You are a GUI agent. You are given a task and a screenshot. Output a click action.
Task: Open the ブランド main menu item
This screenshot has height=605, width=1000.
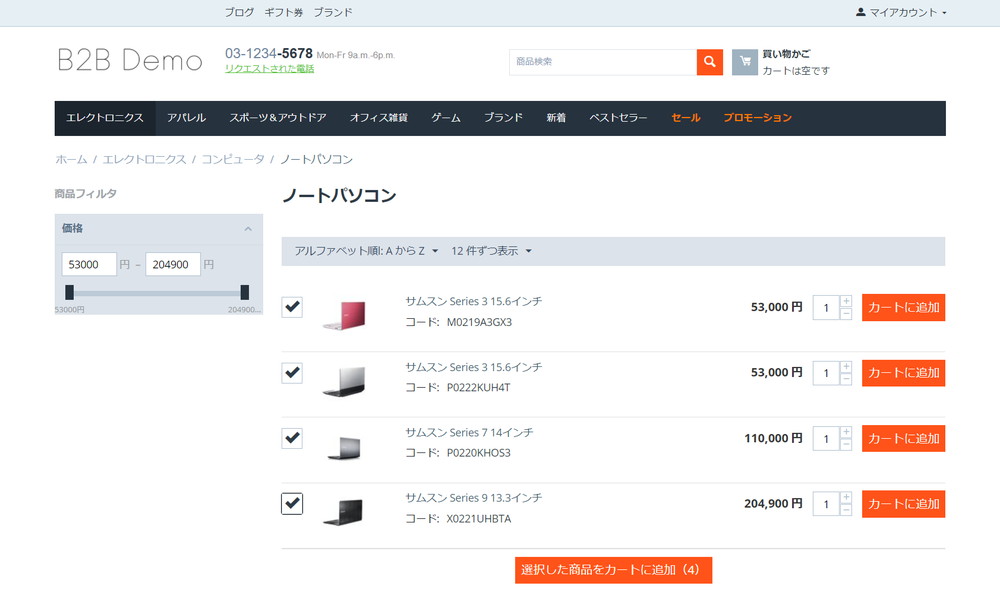point(503,118)
